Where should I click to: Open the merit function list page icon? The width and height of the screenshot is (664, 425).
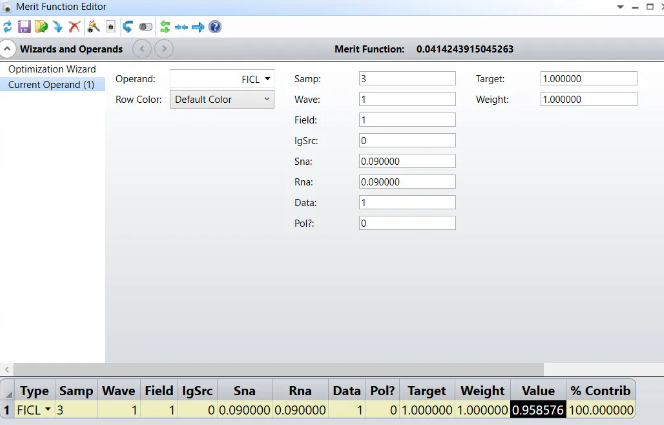tap(111, 27)
